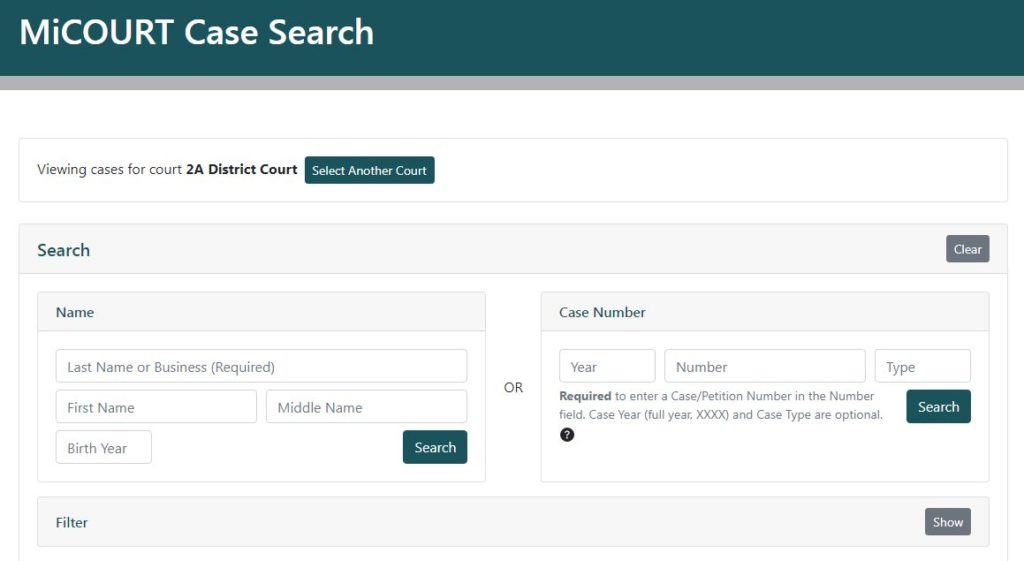
Task: Click the Search section heading
Action: coord(64,250)
